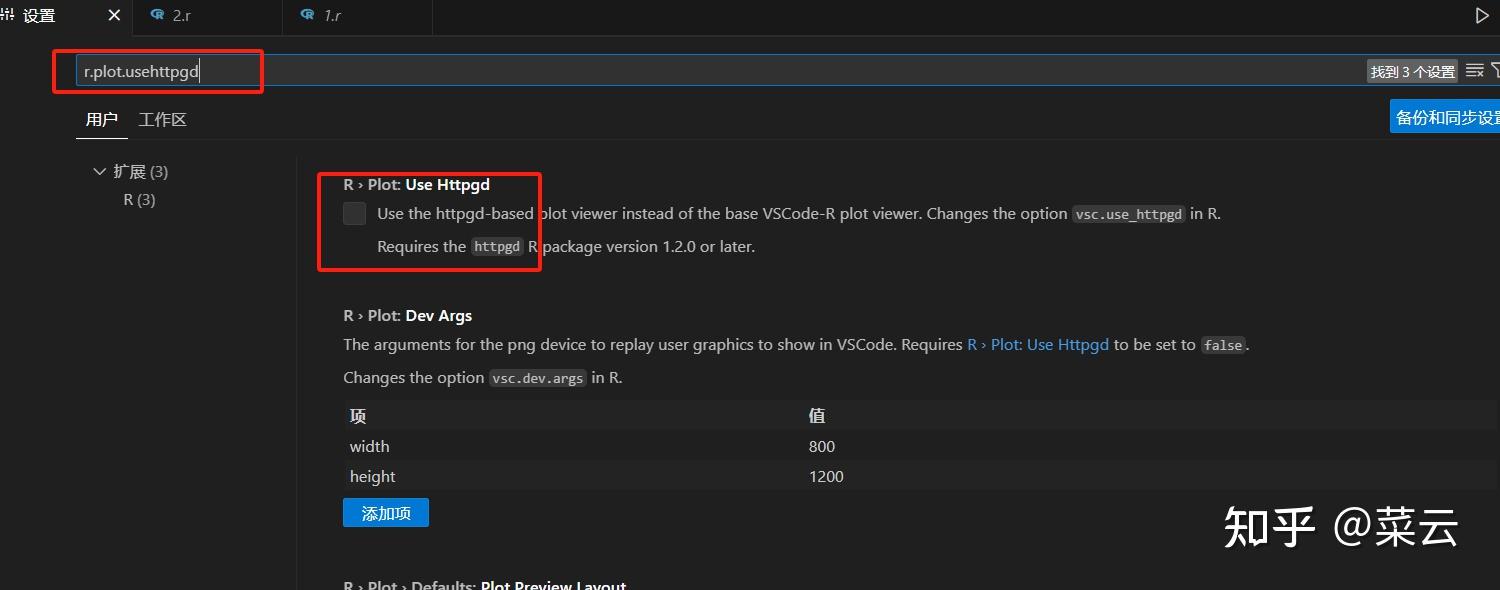Click the R language icon on 2.r tab
The height and width of the screenshot is (590, 1500).
coord(158,15)
